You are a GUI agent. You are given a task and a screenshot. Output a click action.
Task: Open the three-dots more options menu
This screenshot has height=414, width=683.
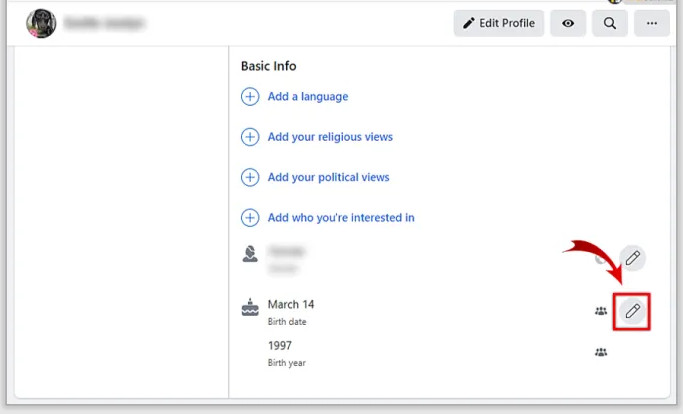651,23
